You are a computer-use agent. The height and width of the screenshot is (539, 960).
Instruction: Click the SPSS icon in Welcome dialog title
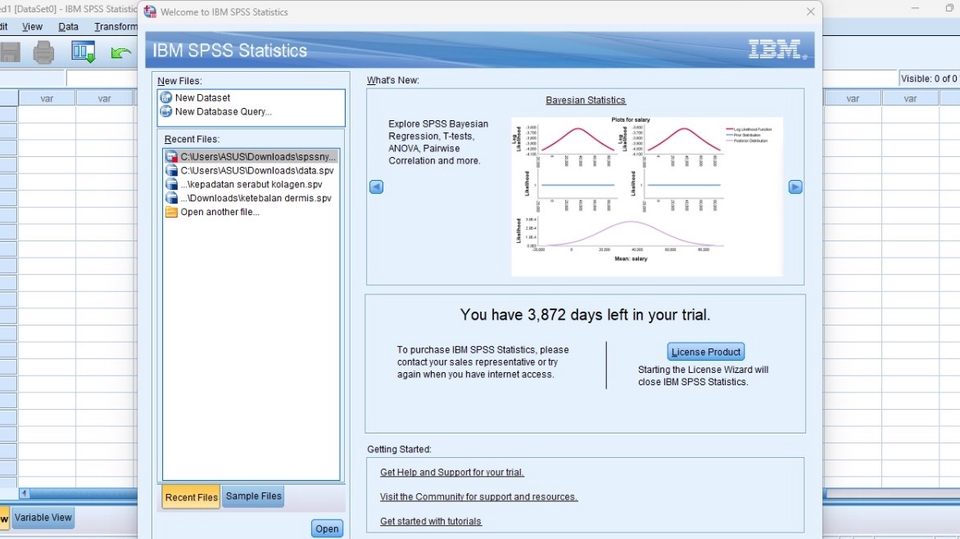coord(150,12)
